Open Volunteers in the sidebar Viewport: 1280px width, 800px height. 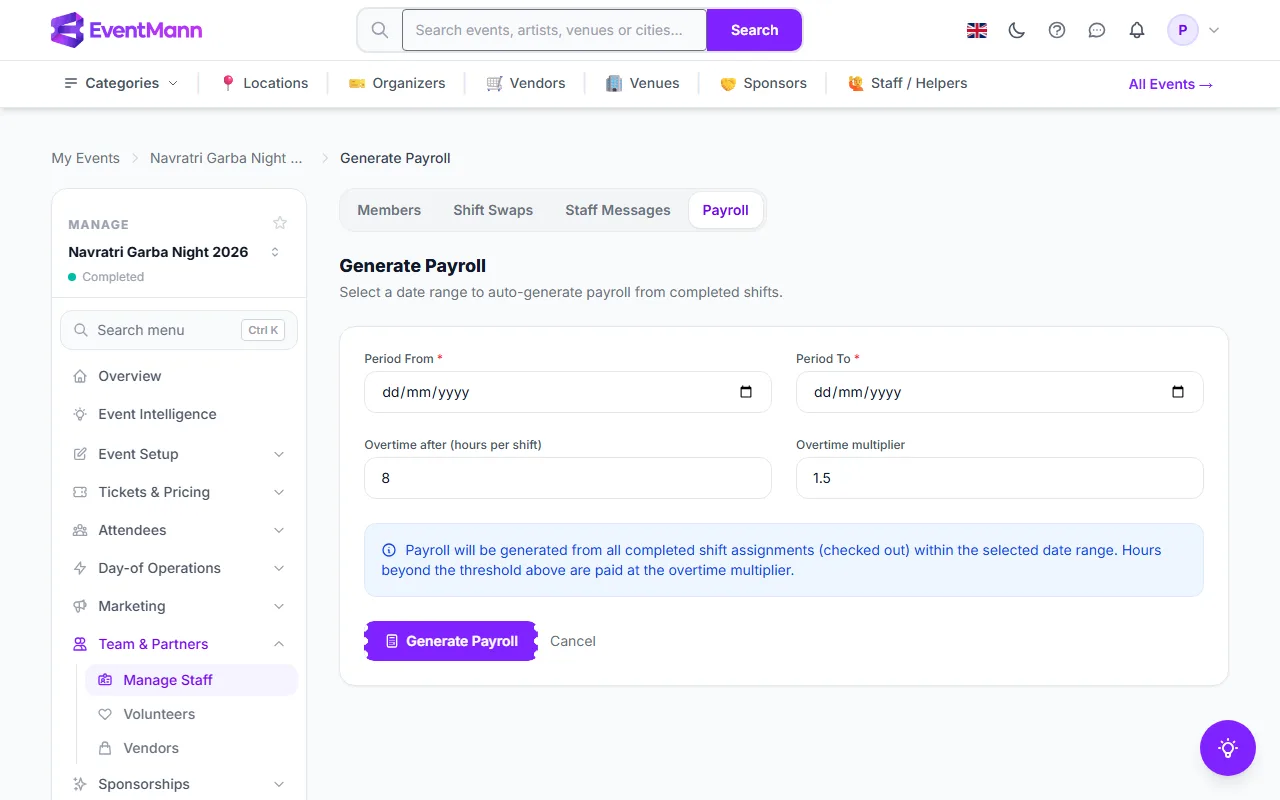point(191,714)
